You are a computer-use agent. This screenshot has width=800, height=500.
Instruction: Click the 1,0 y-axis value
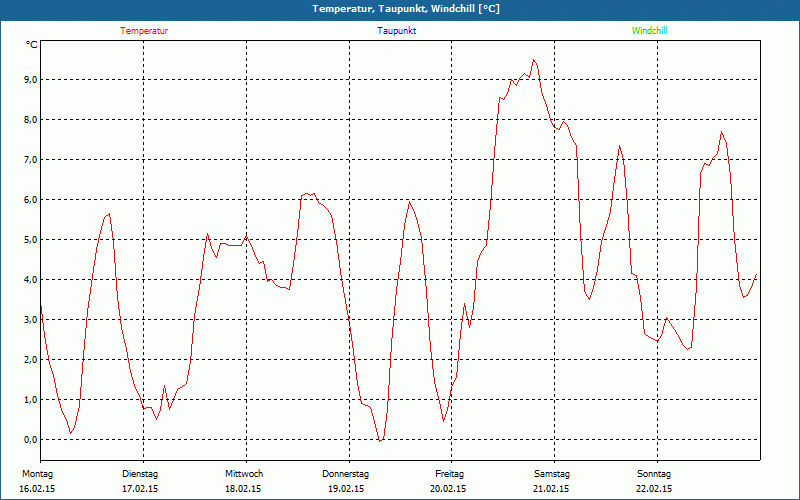pos(32,399)
